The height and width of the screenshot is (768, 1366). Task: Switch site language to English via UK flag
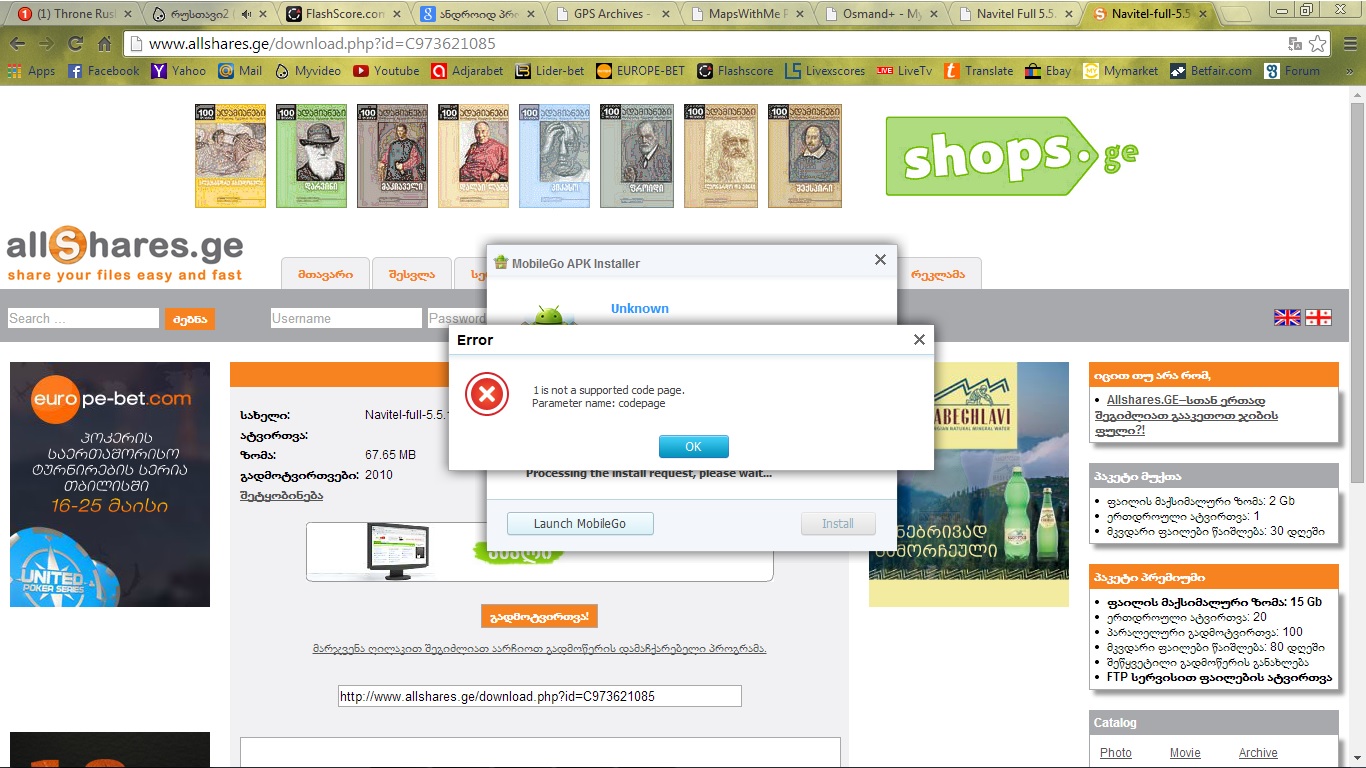coord(1287,318)
